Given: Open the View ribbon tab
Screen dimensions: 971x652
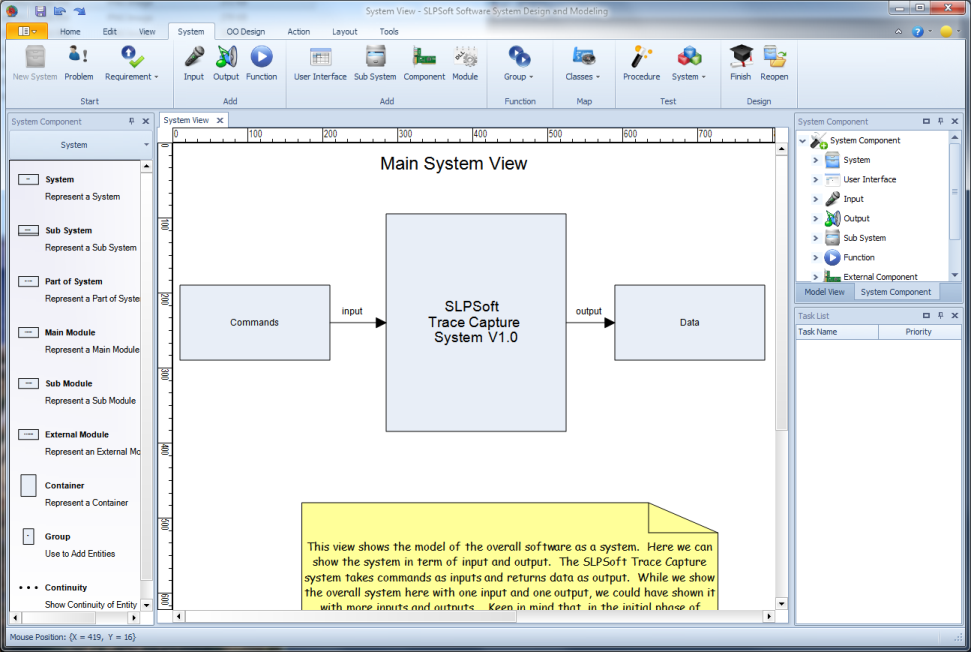Looking at the screenshot, I should point(147,32).
